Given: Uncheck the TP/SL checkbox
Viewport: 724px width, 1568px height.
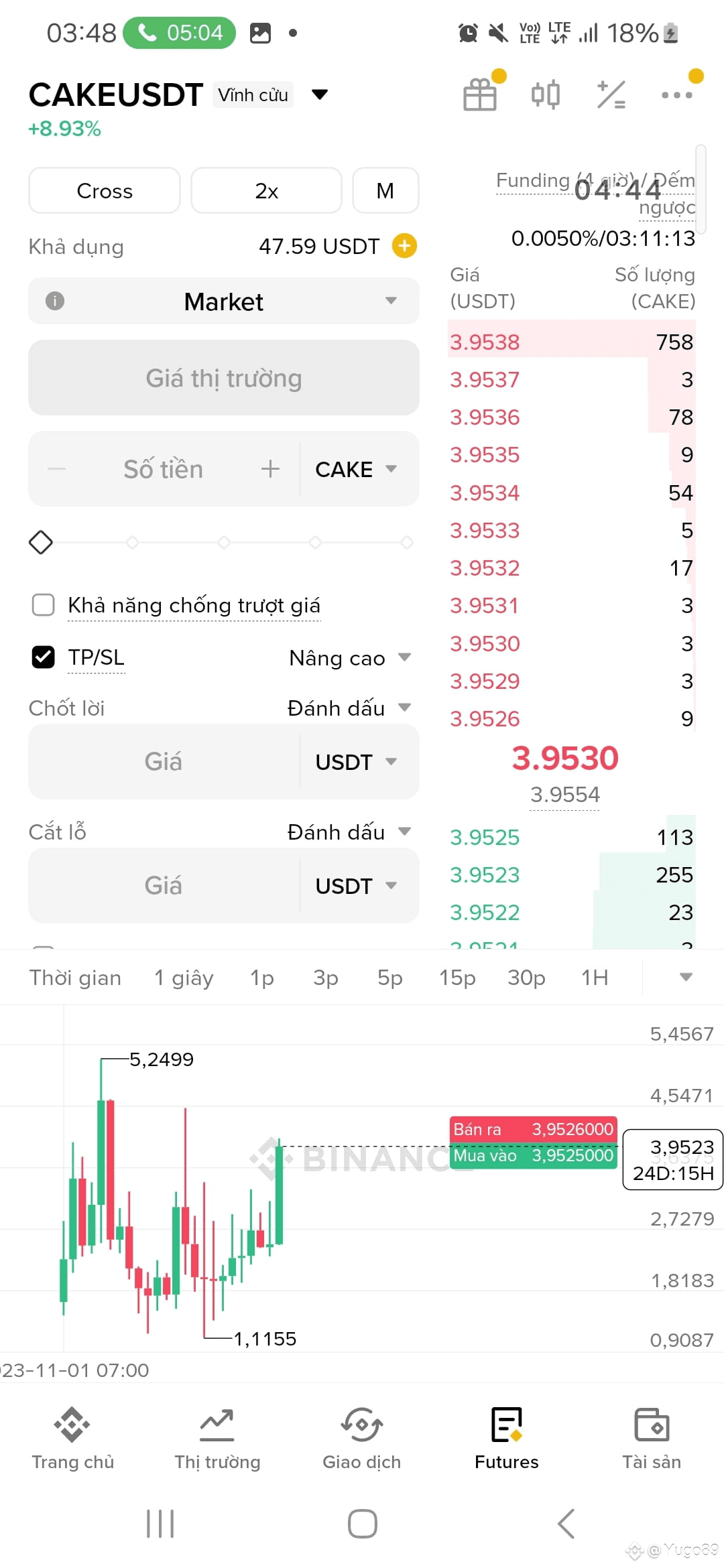Looking at the screenshot, I should 44,657.
